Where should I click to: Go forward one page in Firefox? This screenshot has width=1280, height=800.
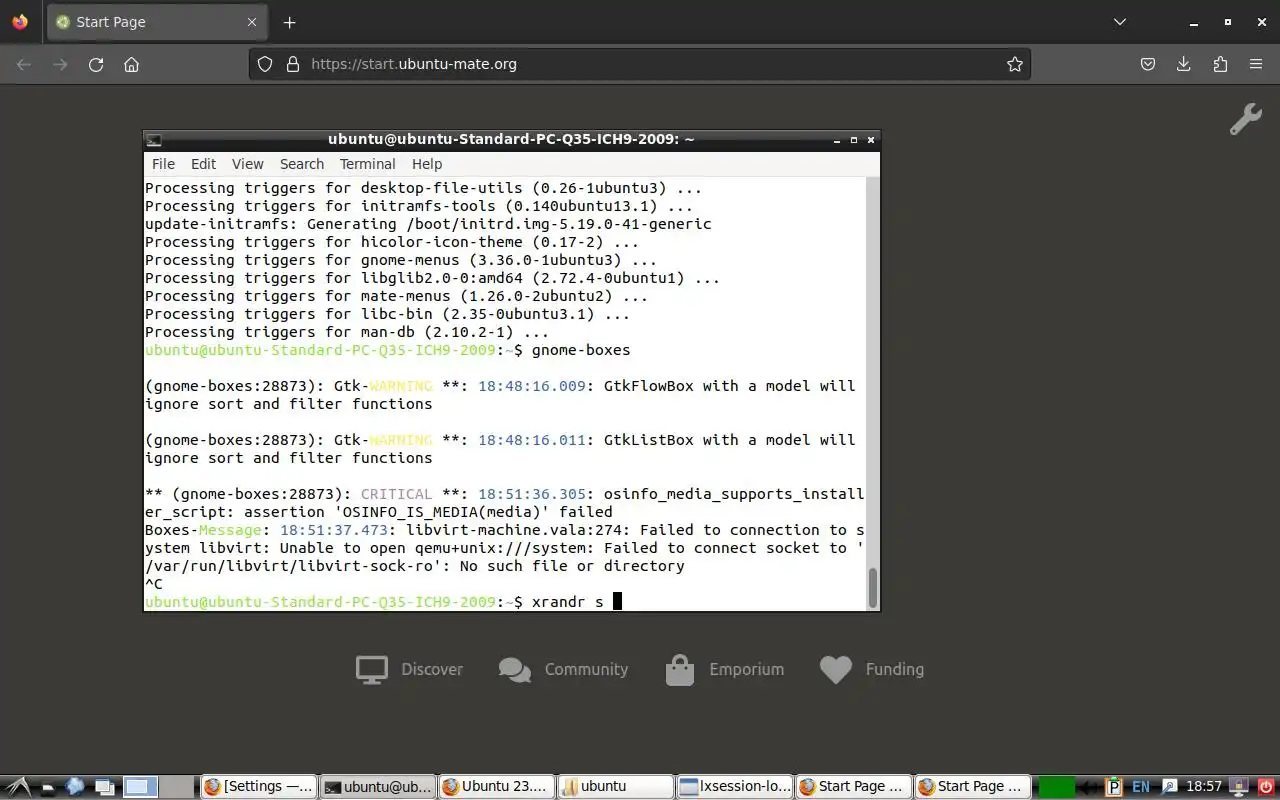click(60, 64)
